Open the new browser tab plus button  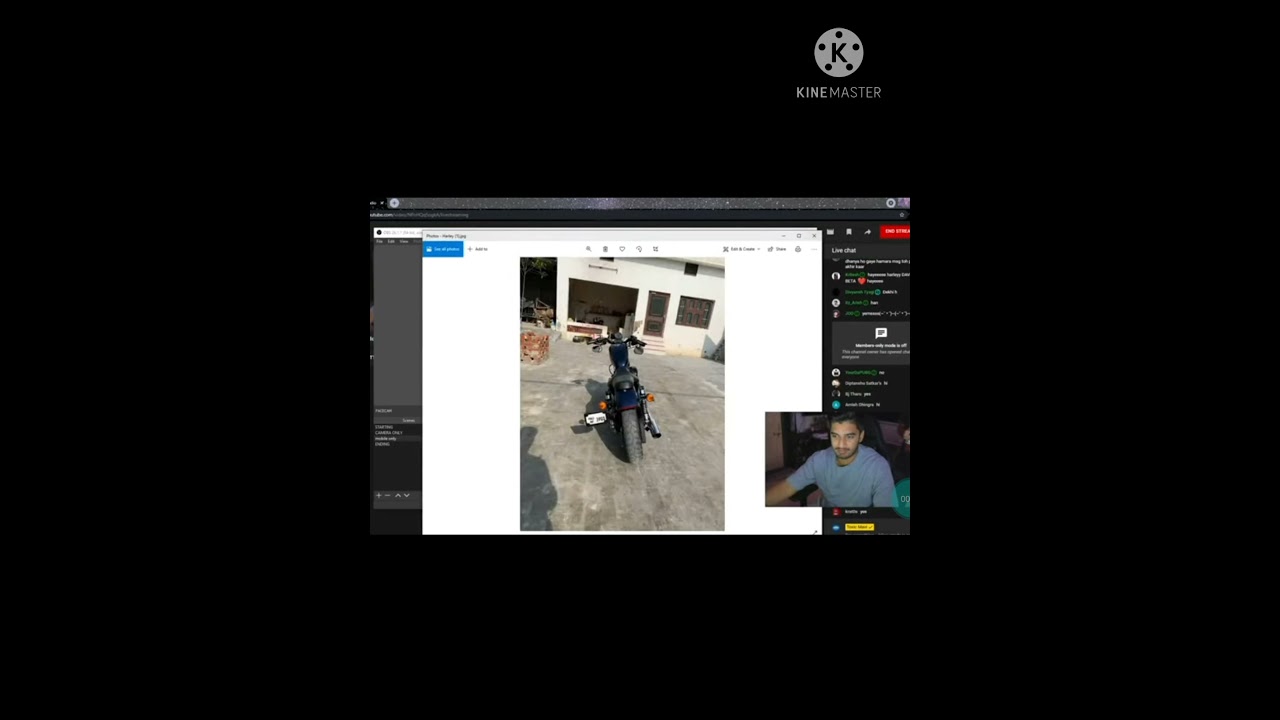394,203
